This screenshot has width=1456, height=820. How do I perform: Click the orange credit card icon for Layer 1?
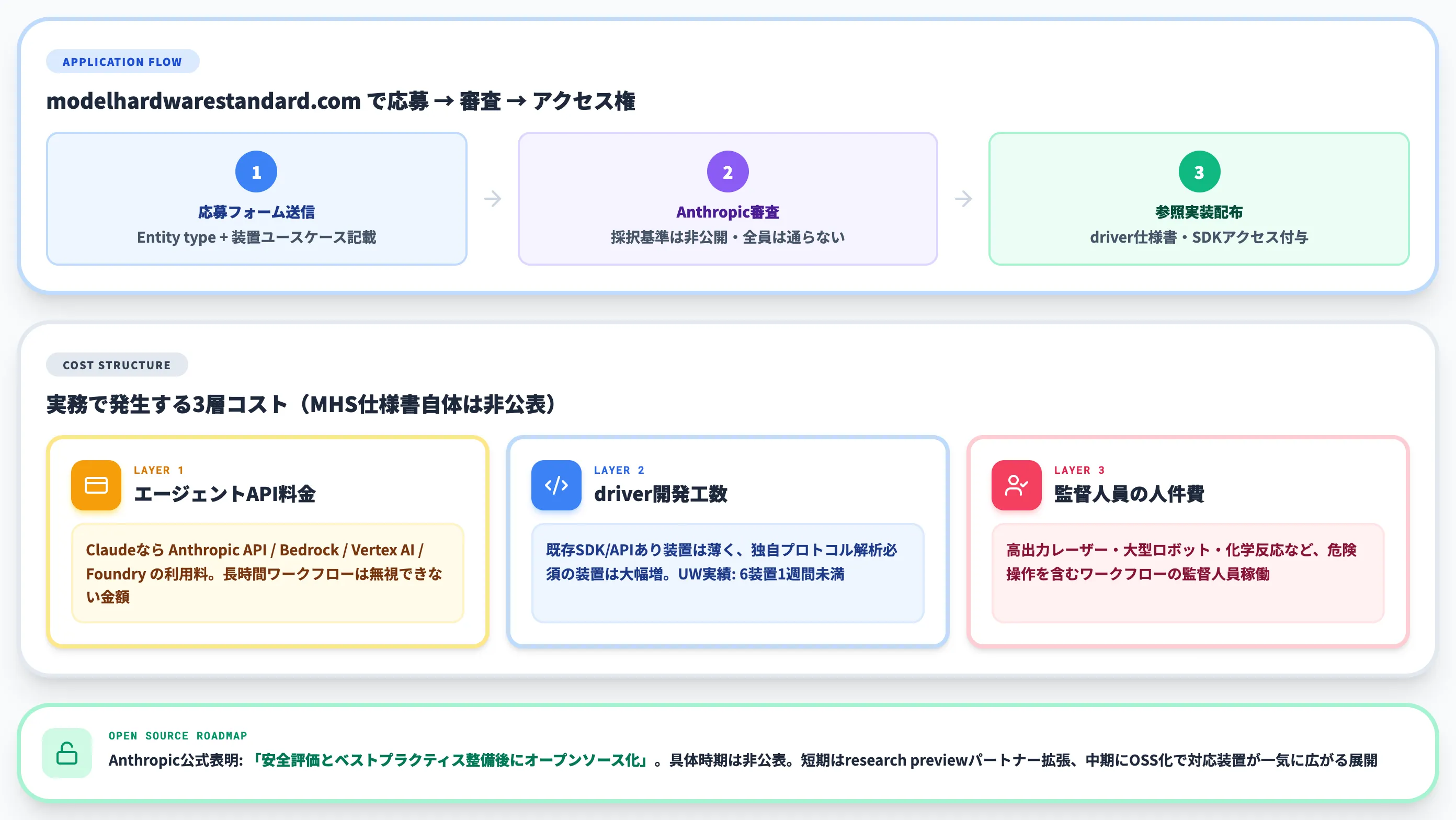(96, 485)
